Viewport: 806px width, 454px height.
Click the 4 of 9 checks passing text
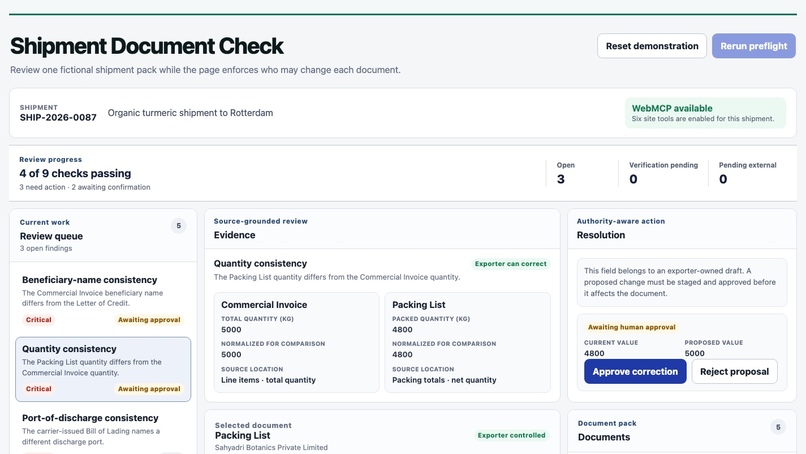(75, 173)
